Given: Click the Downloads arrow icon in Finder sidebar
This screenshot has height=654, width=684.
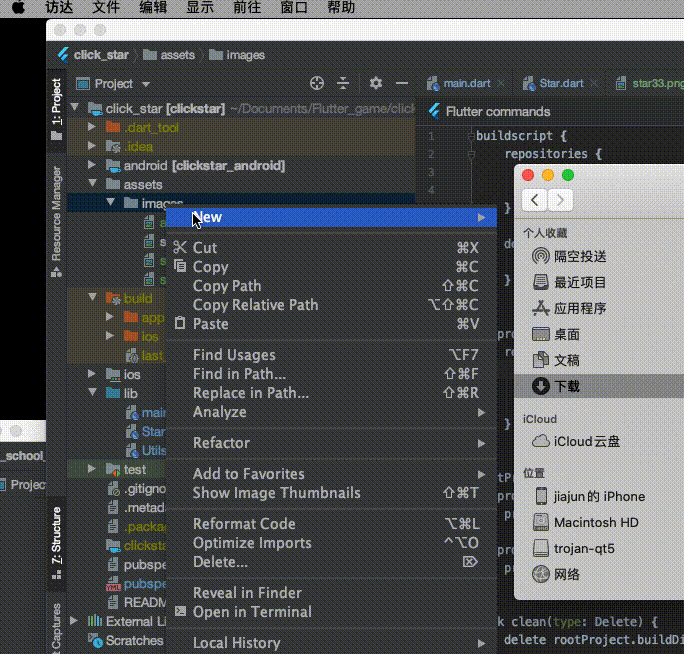Looking at the screenshot, I should click(x=540, y=386).
